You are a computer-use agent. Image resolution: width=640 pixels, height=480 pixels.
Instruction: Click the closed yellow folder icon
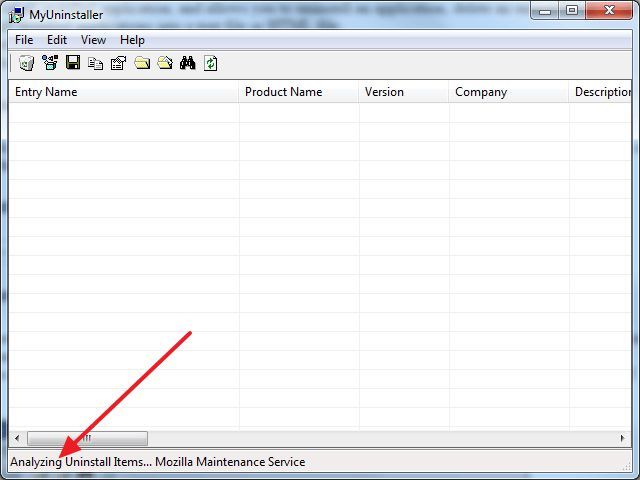(142, 63)
